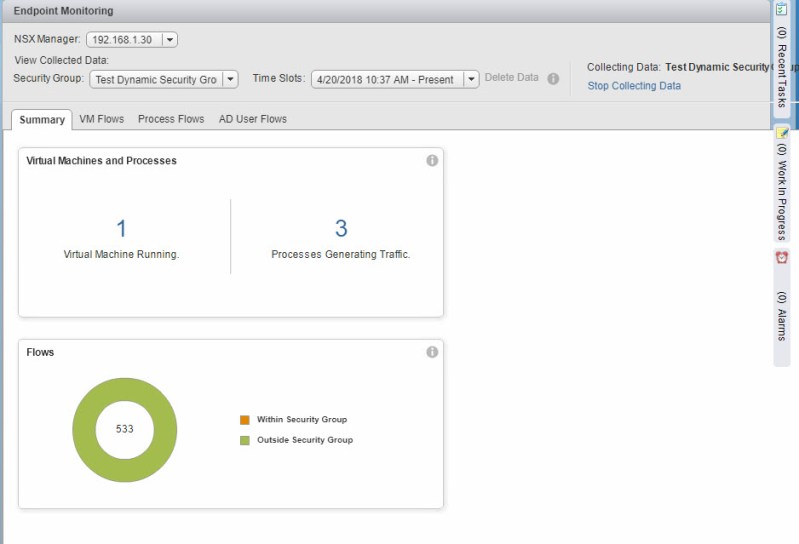Click the info icon in Flows panel
799x544 pixels.
432,352
